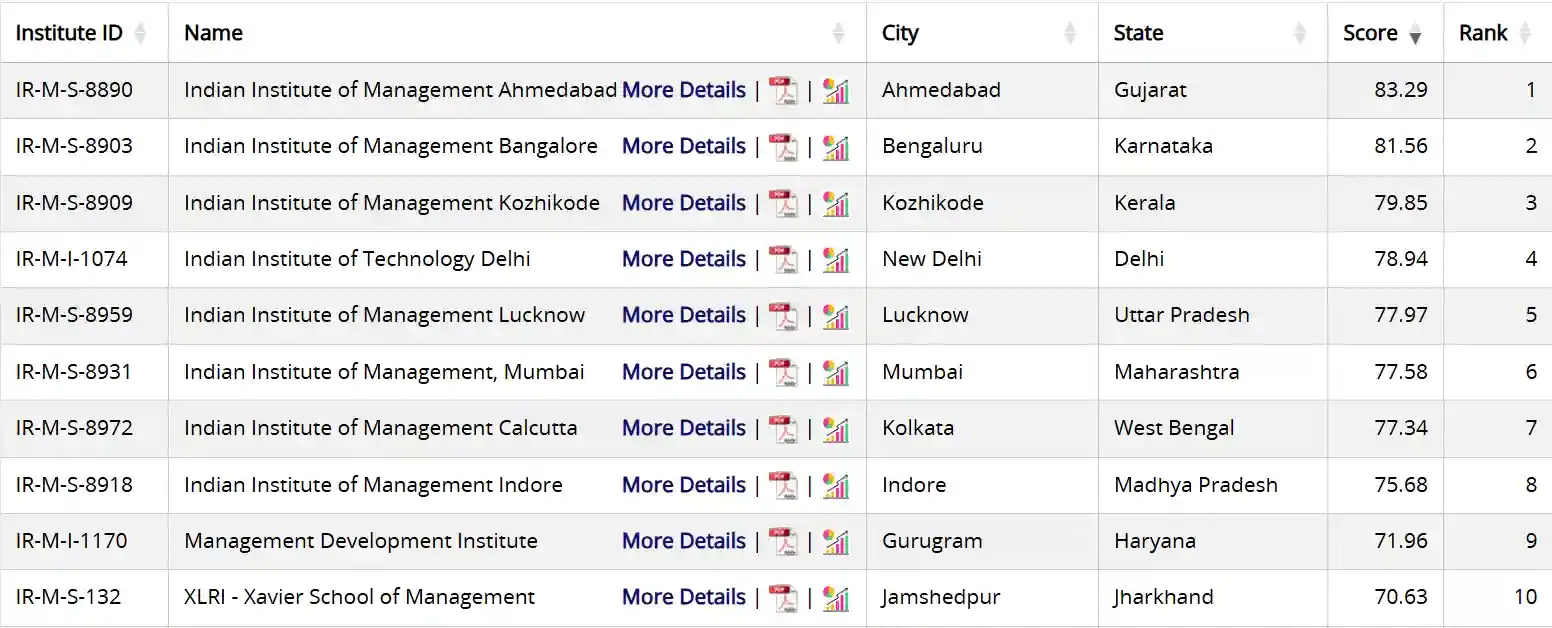Viewport: 1552px width, 628px height.
Task: View chart icon for IIM Mumbai
Action: click(x=836, y=373)
